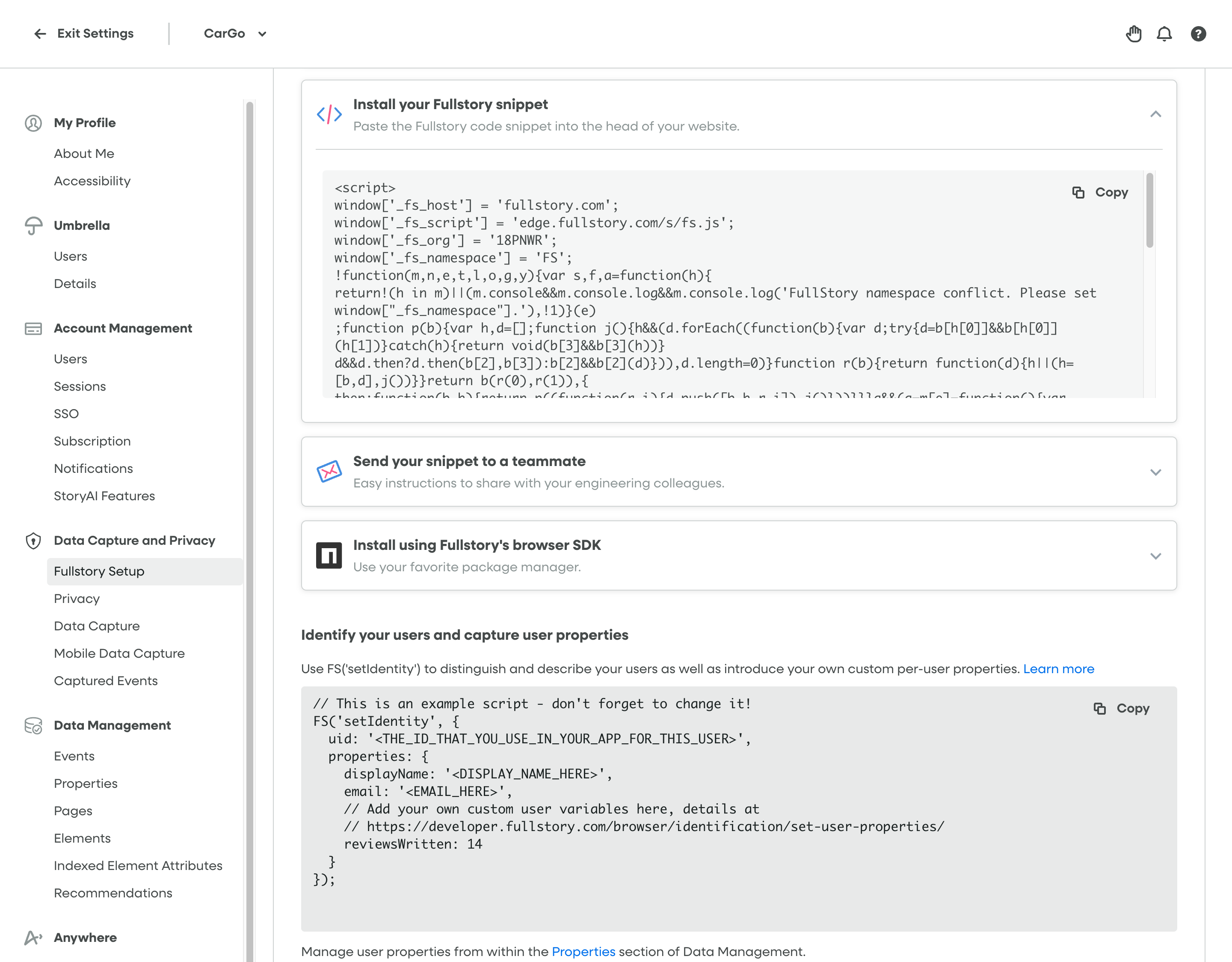Screen dimensions: 1232x962
Task: Click the Anywhere heading
Action: click(85, 938)
